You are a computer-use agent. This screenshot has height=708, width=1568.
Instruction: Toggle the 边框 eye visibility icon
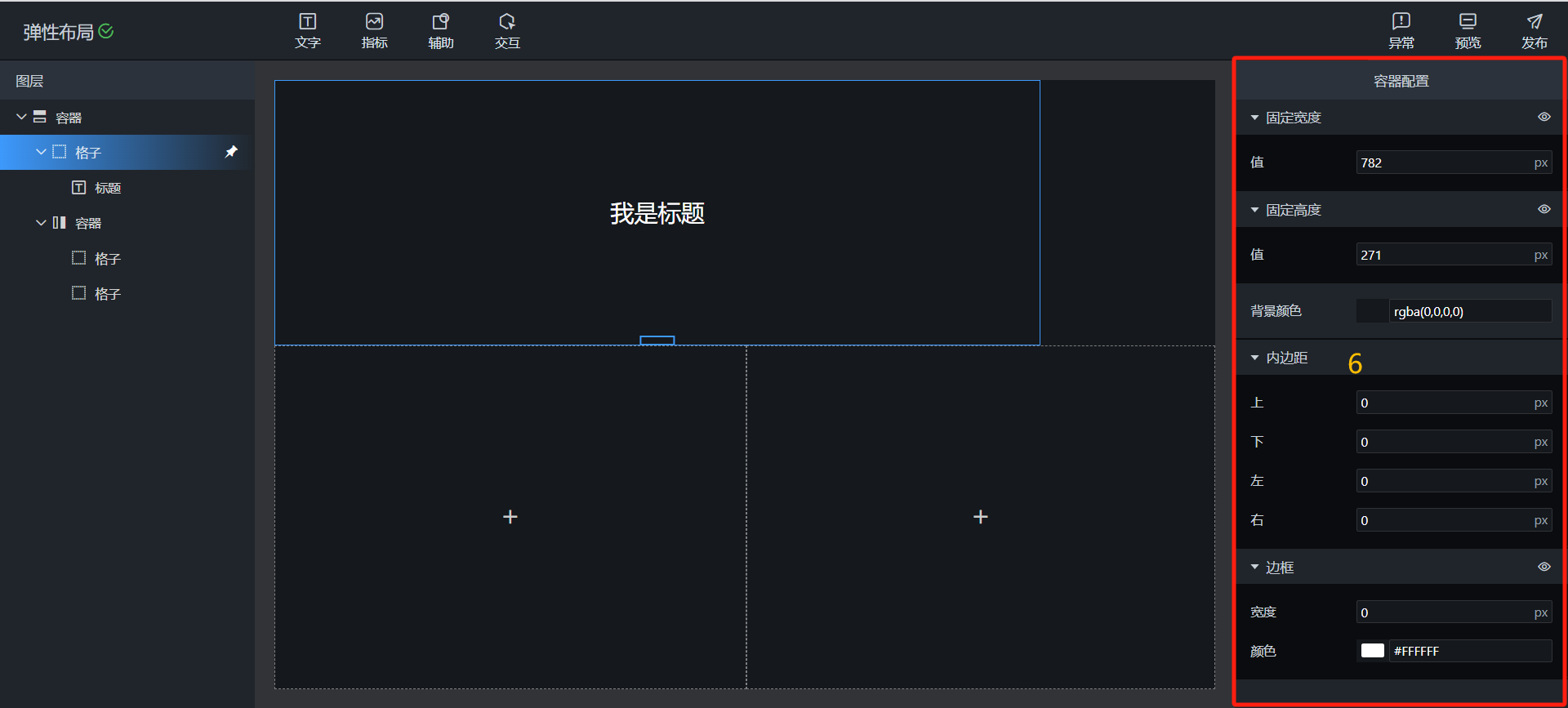(1543, 567)
